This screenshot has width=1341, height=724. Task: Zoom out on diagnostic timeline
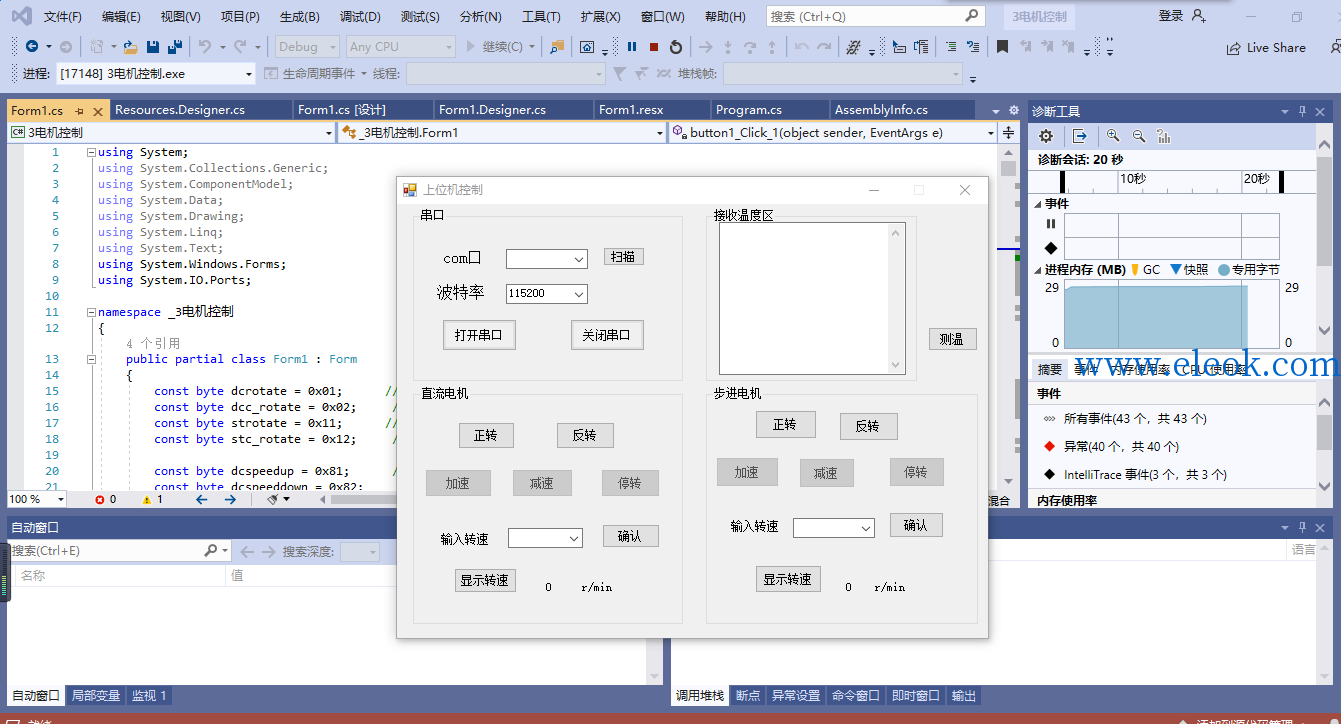coord(1138,136)
